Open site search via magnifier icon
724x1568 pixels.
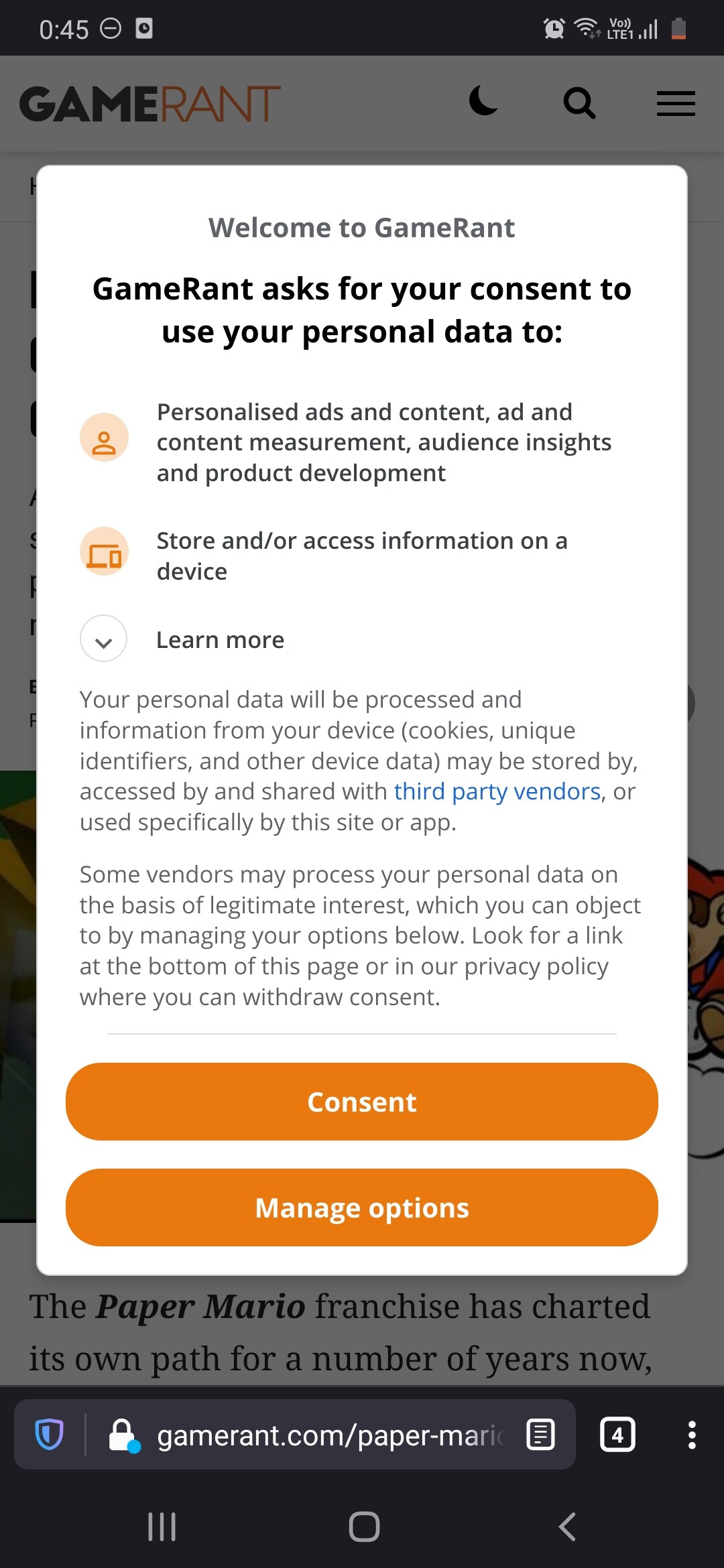[x=579, y=103]
